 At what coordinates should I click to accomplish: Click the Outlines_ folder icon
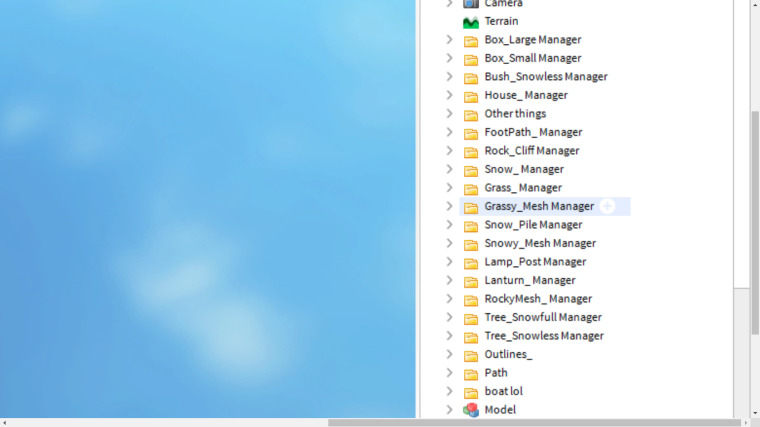[x=471, y=355]
